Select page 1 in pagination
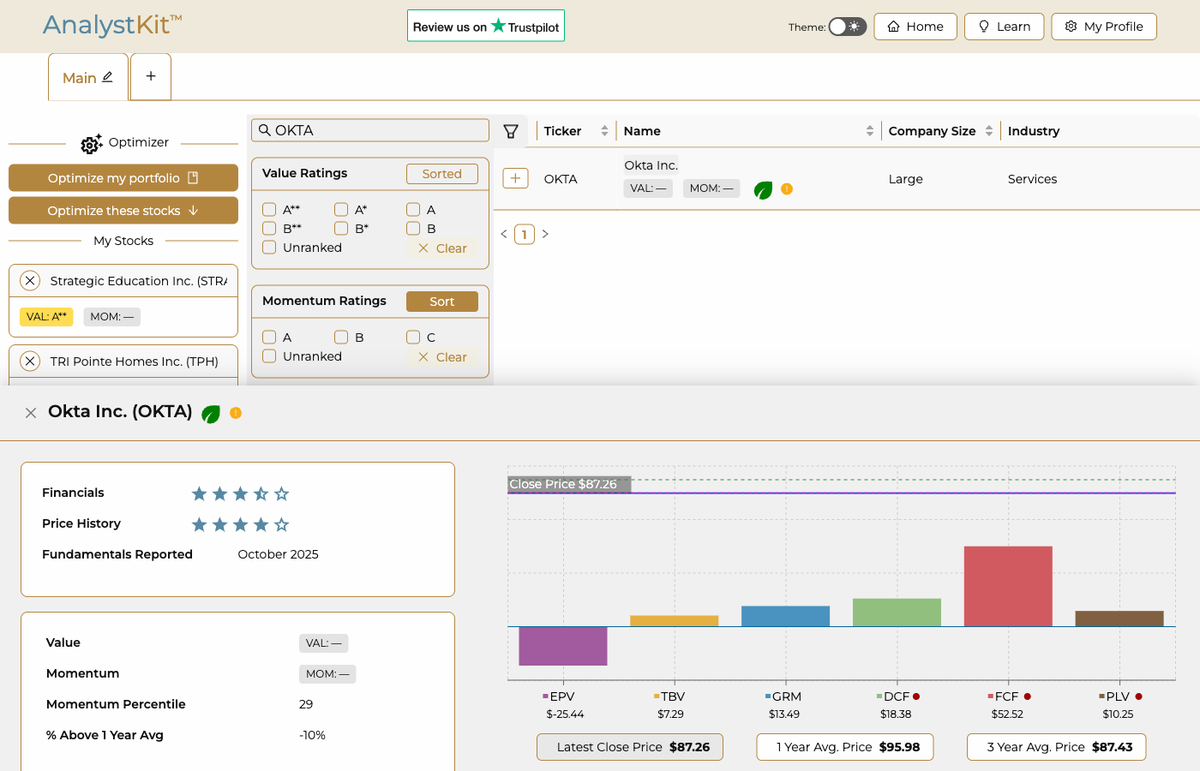This screenshot has height=771, width=1200. tap(524, 234)
